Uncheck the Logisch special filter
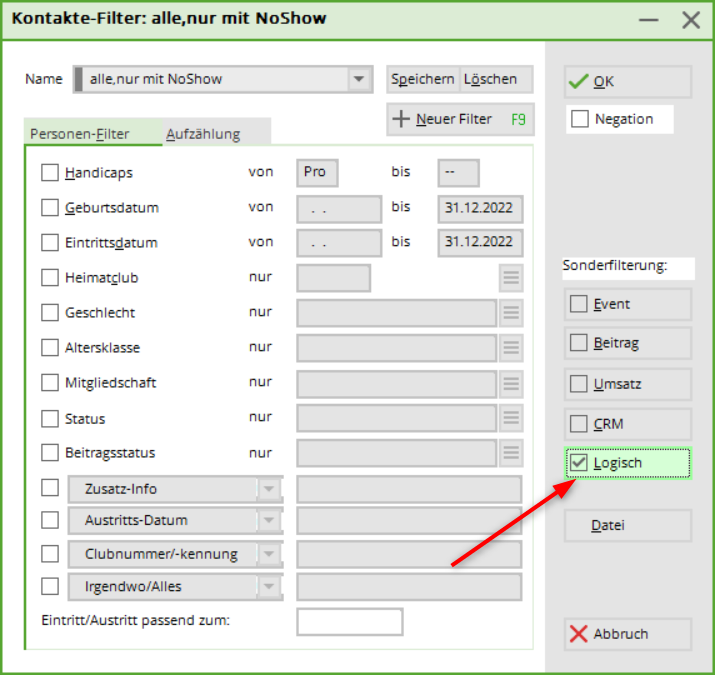 578,463
